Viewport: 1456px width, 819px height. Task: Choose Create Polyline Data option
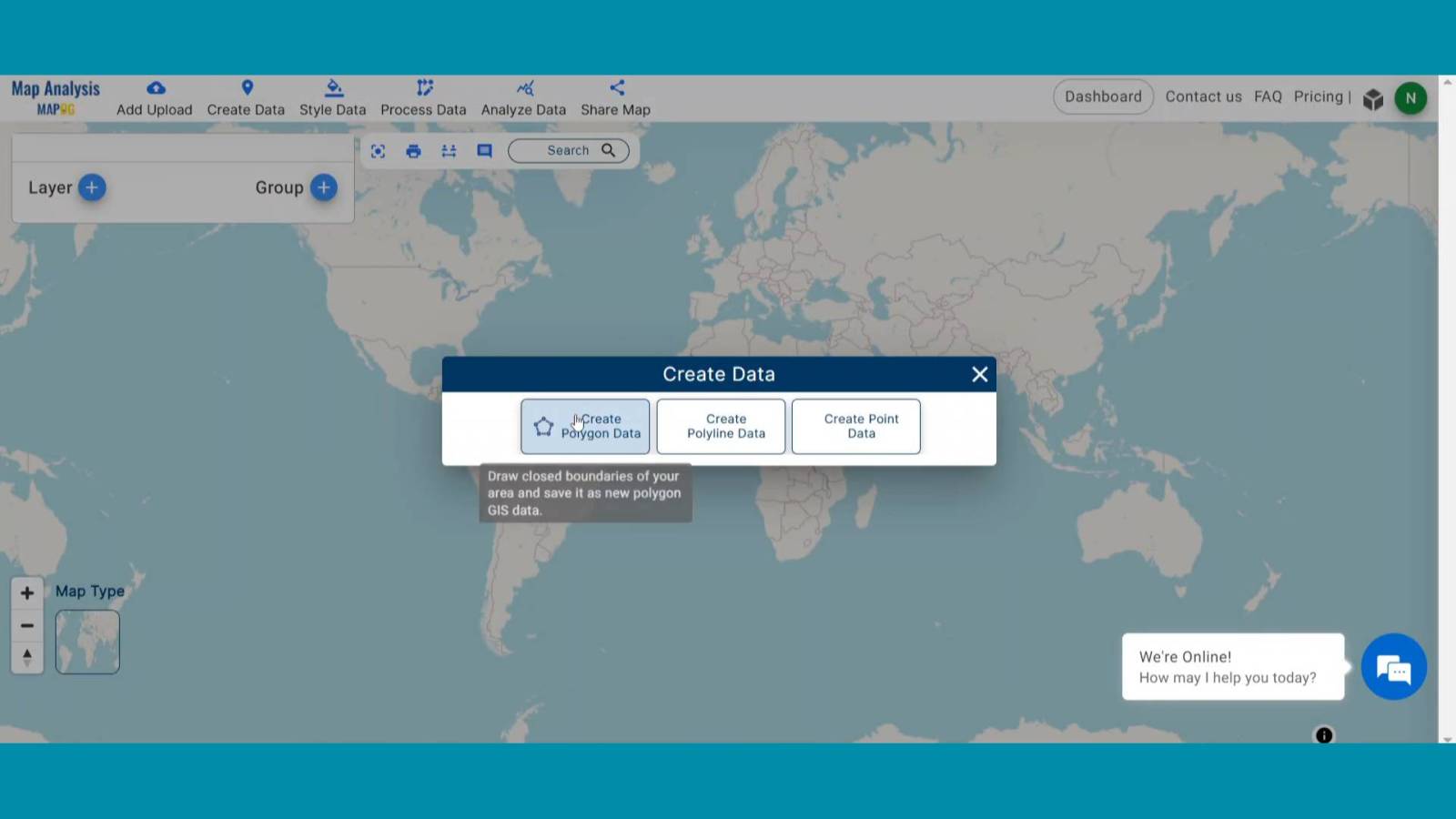click(721, 426)
